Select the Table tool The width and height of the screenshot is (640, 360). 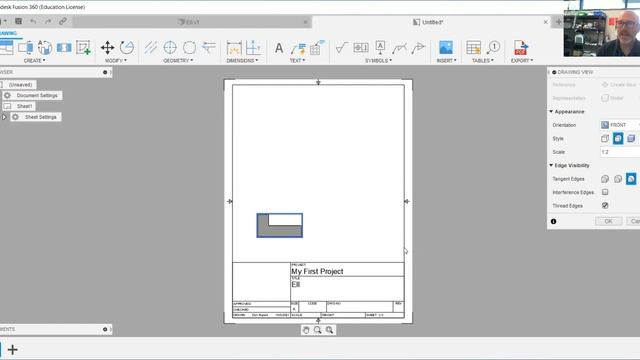pyautogui.click(x=473, y=48)
